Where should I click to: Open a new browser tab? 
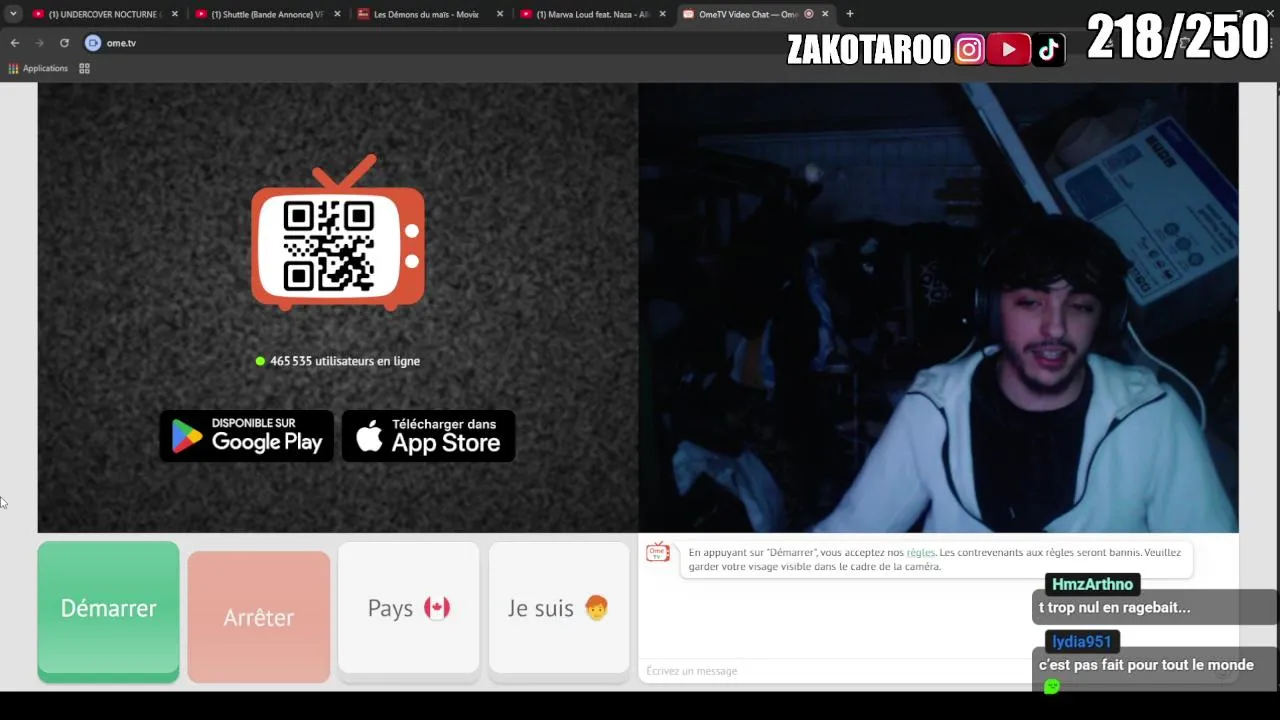coord(850,14)
